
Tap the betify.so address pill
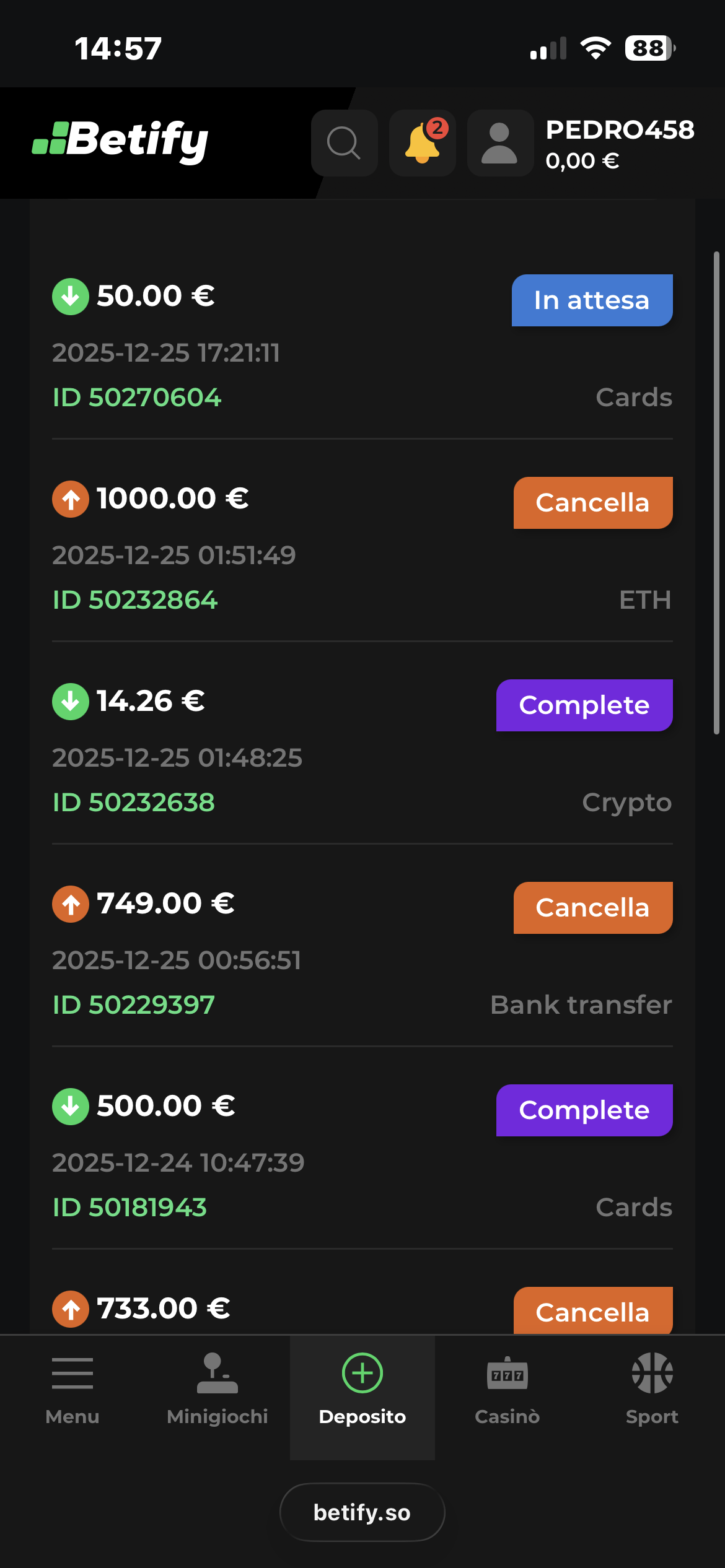(x=362, y=1512)
